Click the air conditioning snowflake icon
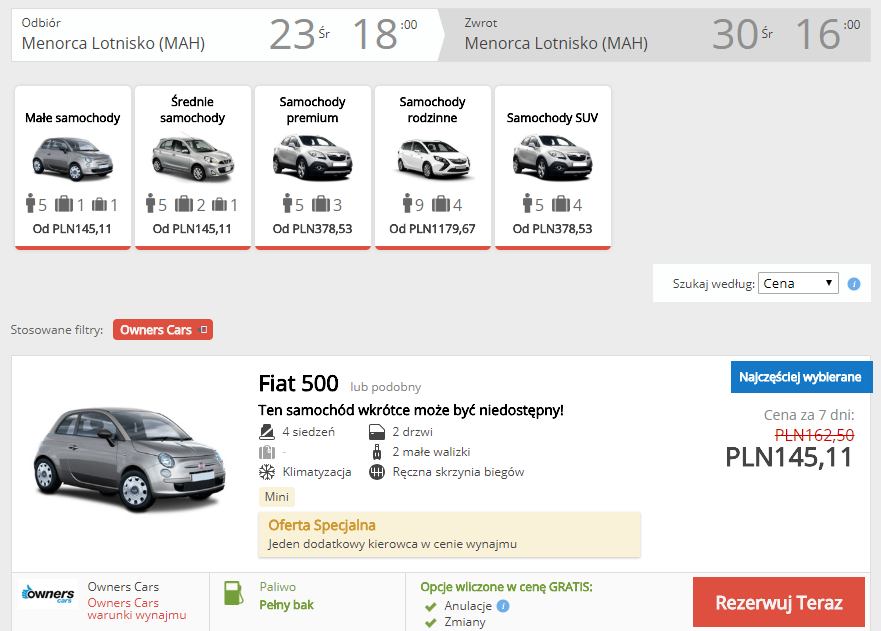Viewport: 881px width, 631px height. pos(267,472)
